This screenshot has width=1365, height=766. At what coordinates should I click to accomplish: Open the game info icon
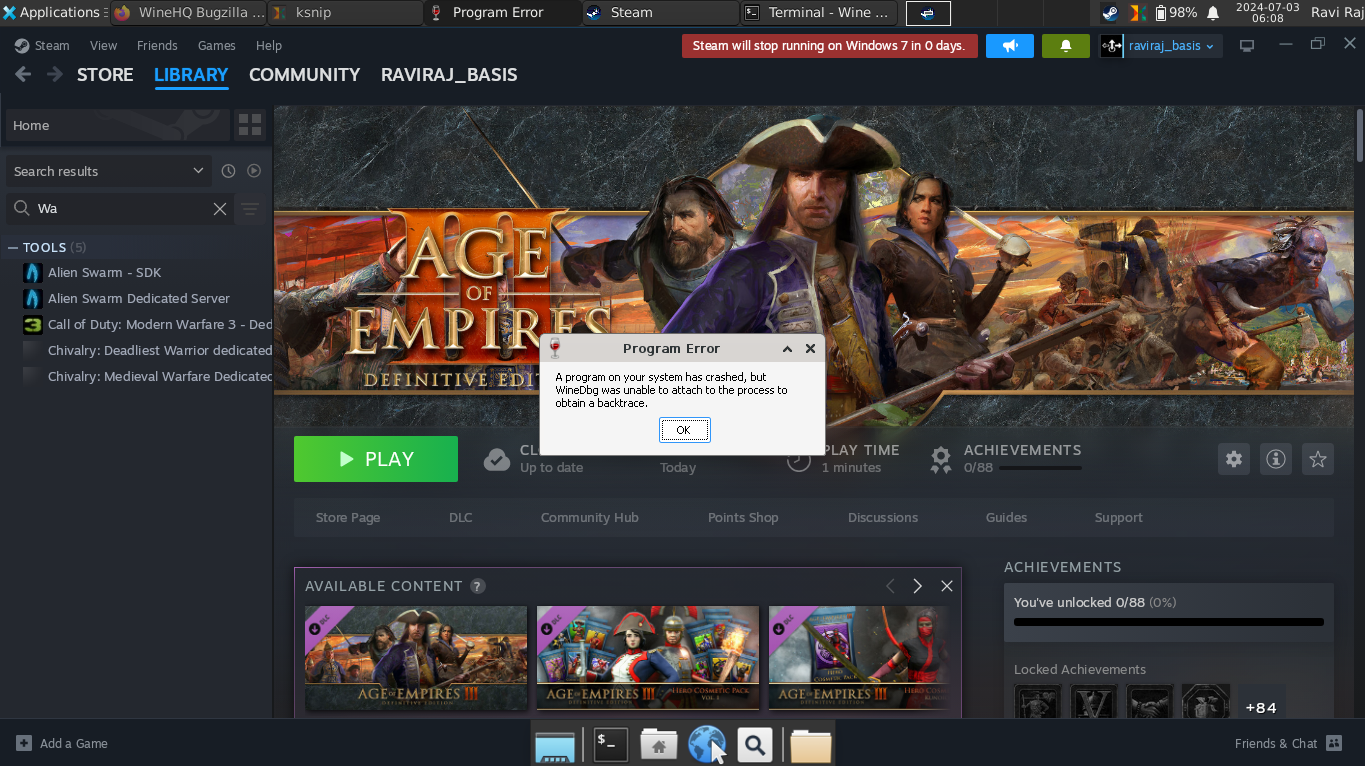[1276, 459]
